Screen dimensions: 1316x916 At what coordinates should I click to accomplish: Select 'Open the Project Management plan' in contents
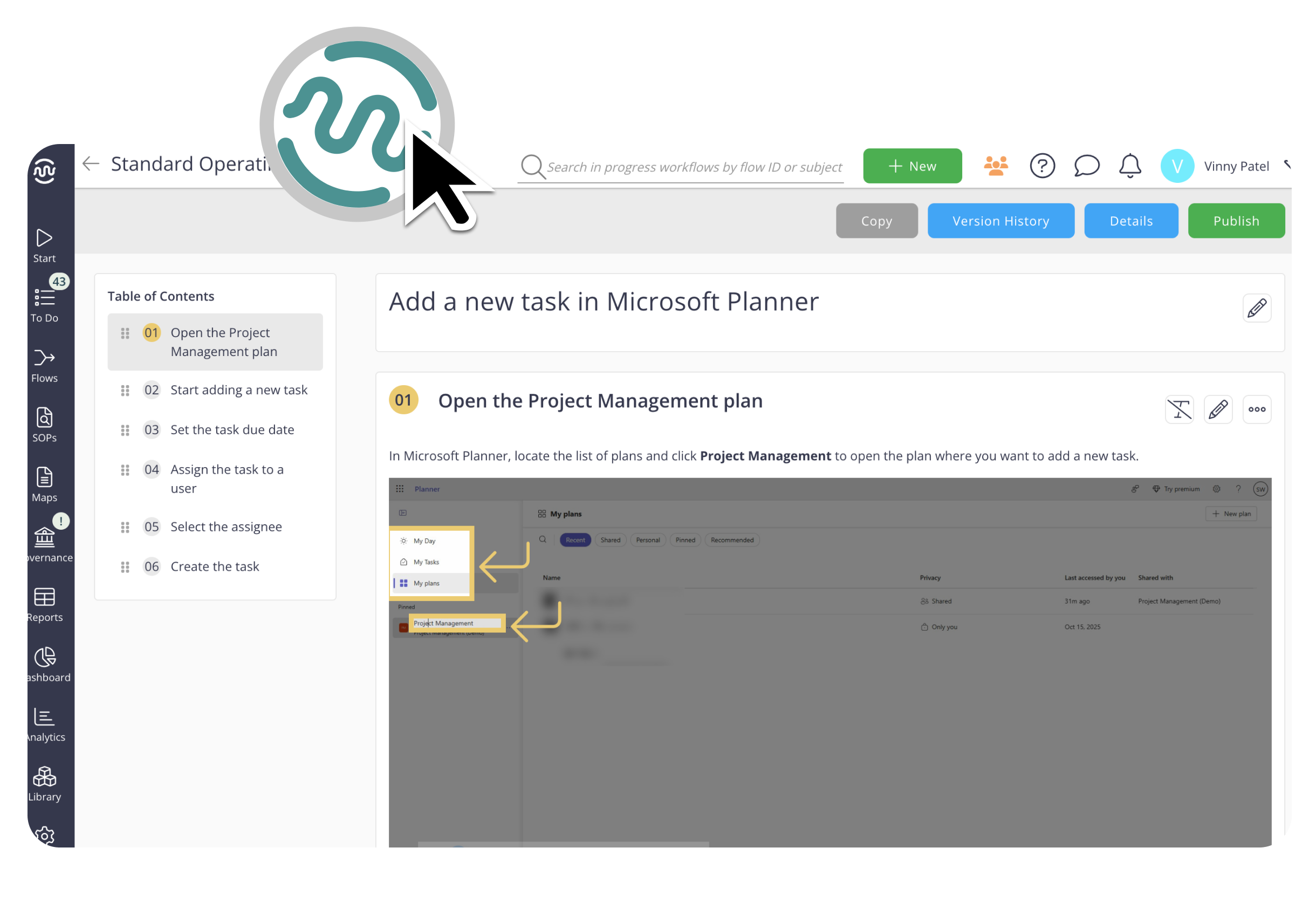(215, 342)
